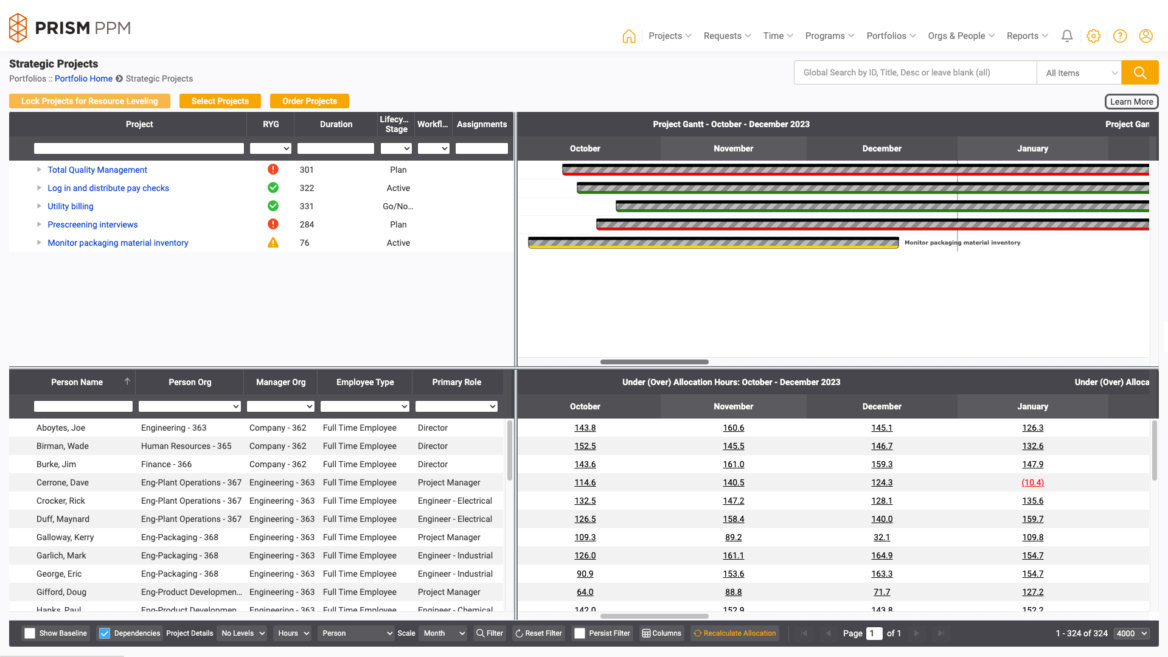Open the Reports menu
The width and height of the screenshot is (1168, 657).
(1025, 35)
